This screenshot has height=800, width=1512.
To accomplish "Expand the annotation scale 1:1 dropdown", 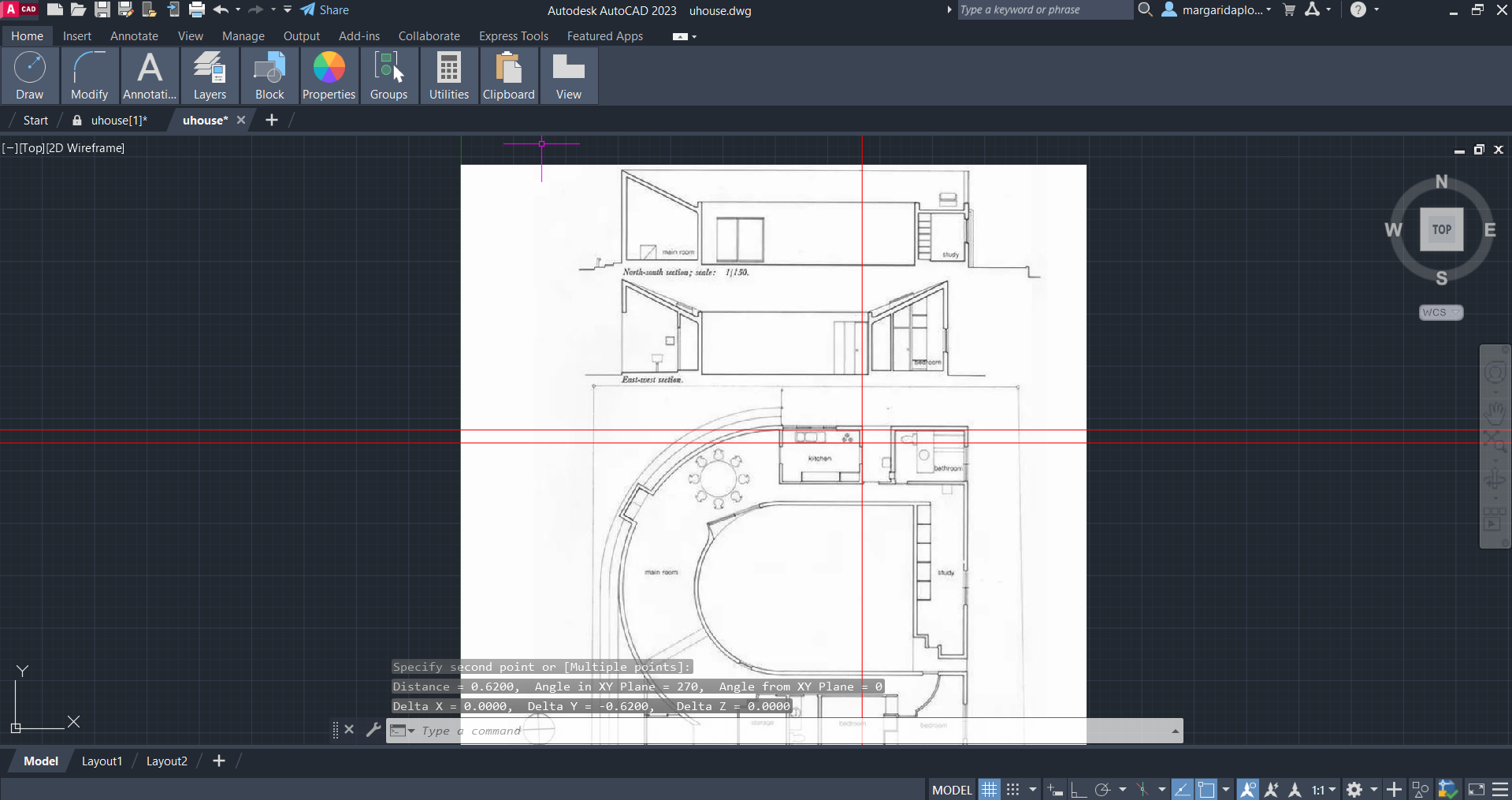I will coord(1332,789).
